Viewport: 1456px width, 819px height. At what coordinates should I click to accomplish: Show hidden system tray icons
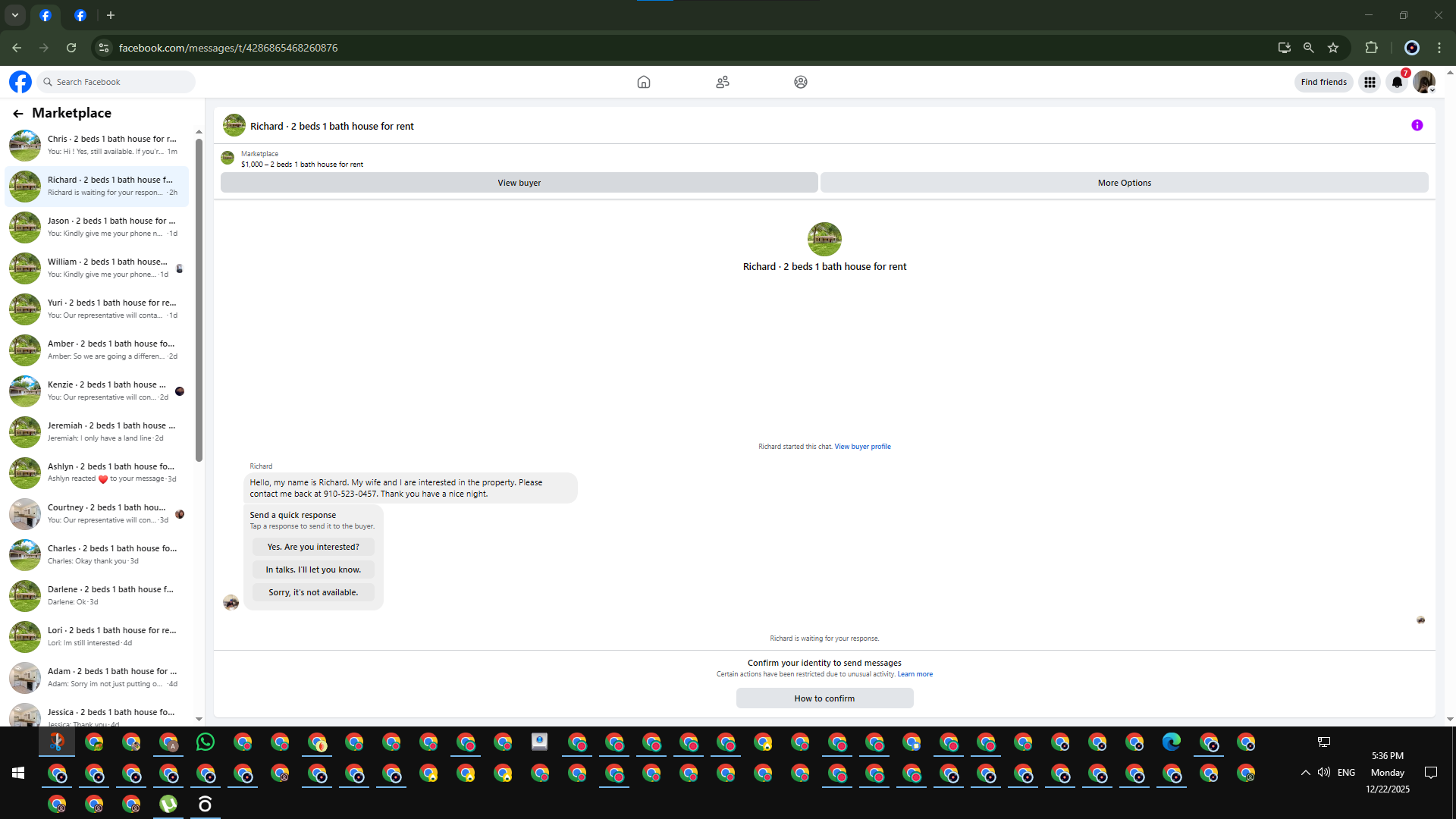1305,773
